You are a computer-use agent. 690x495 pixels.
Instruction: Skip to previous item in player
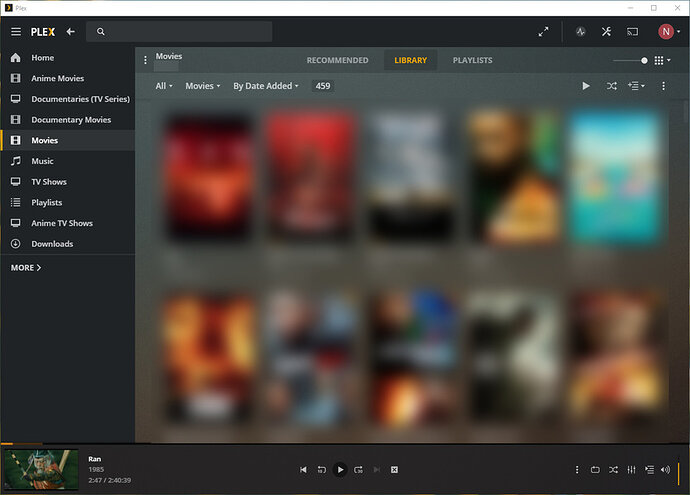click(x=303, y=469)
